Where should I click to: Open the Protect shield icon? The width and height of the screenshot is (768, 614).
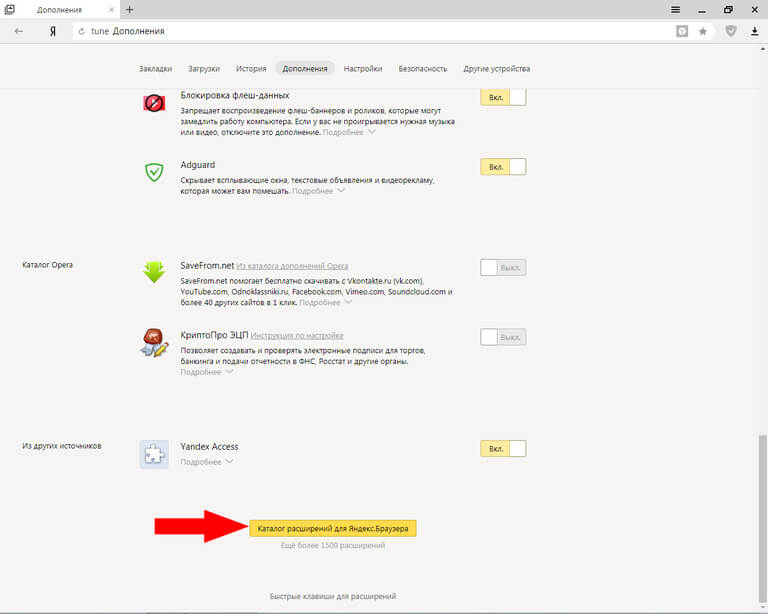(x=731, y=31)
